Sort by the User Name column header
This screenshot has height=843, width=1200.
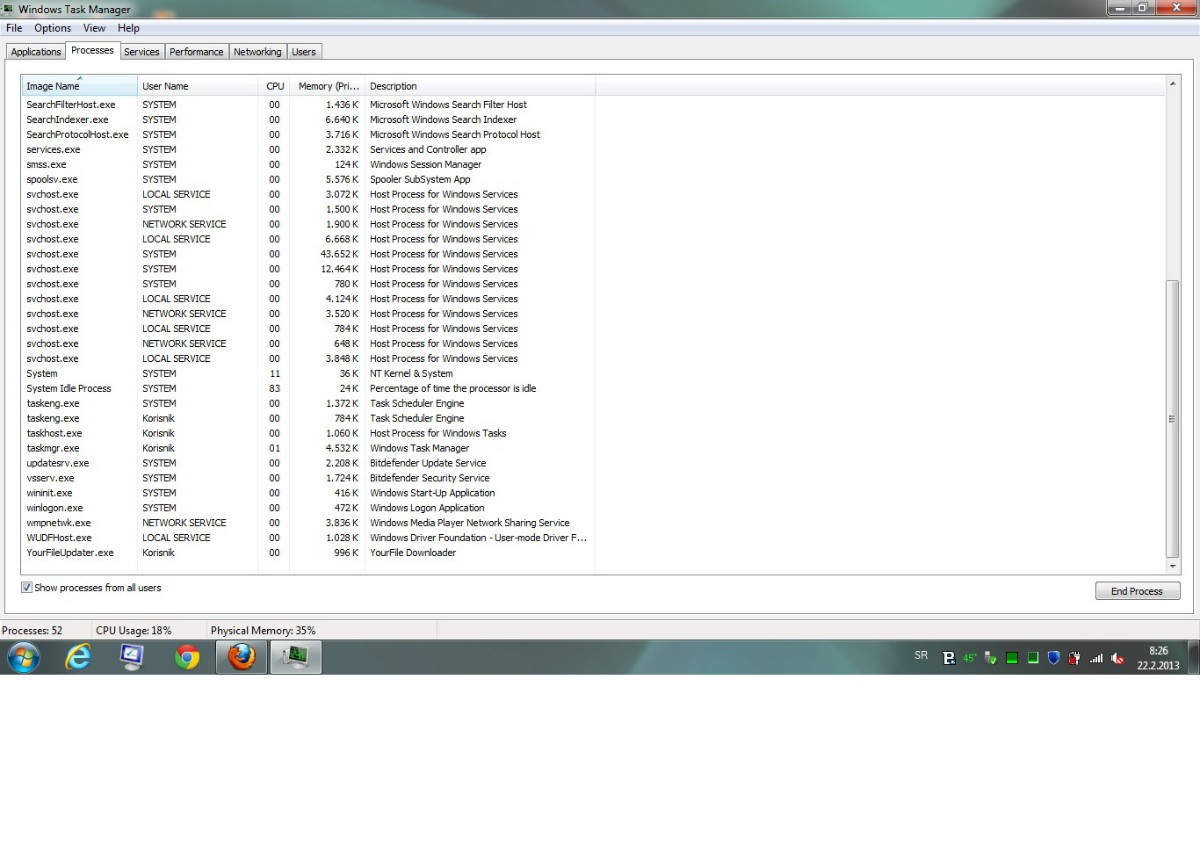point(198,86)
